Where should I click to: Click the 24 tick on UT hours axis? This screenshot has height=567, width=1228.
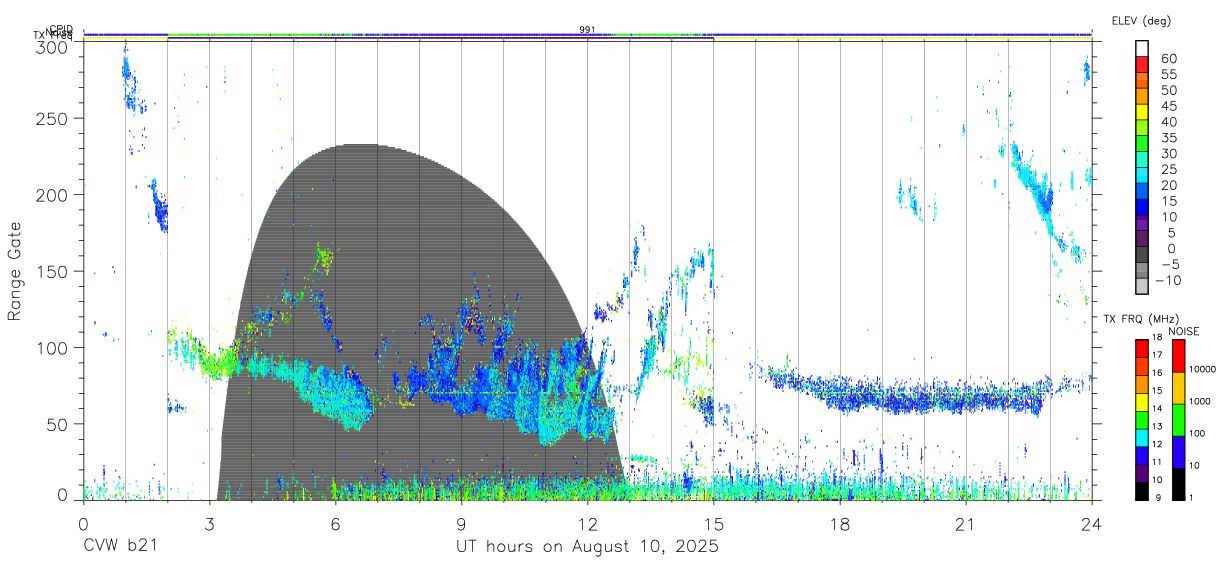click(x=1092, y=523)
